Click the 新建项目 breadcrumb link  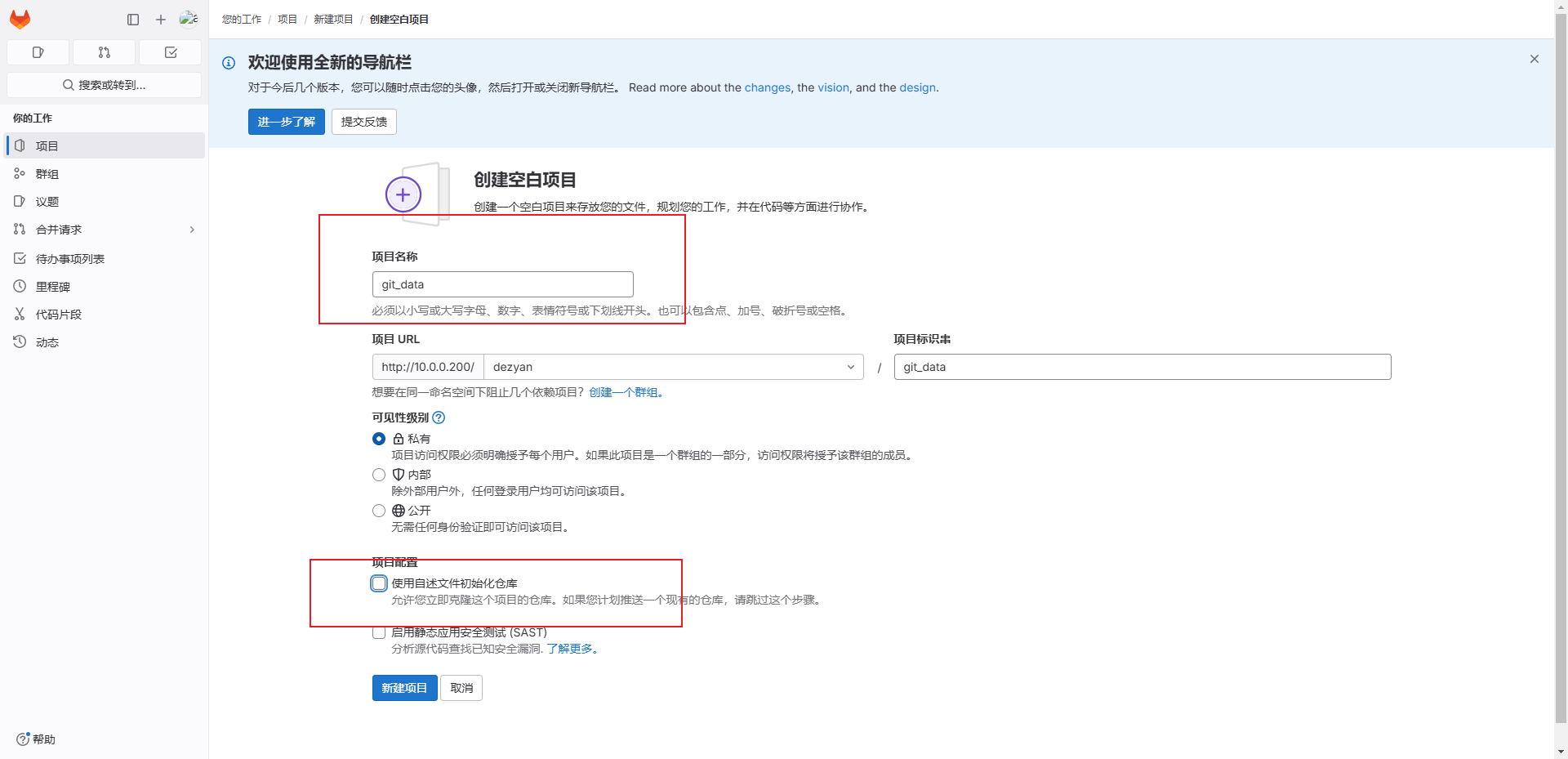coord(333,19)
